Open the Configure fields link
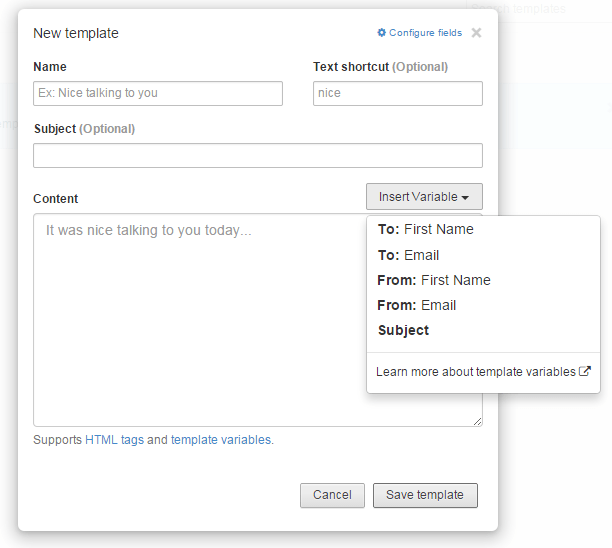The height and width of the screenshot is (548, 612). coord(425,33)
